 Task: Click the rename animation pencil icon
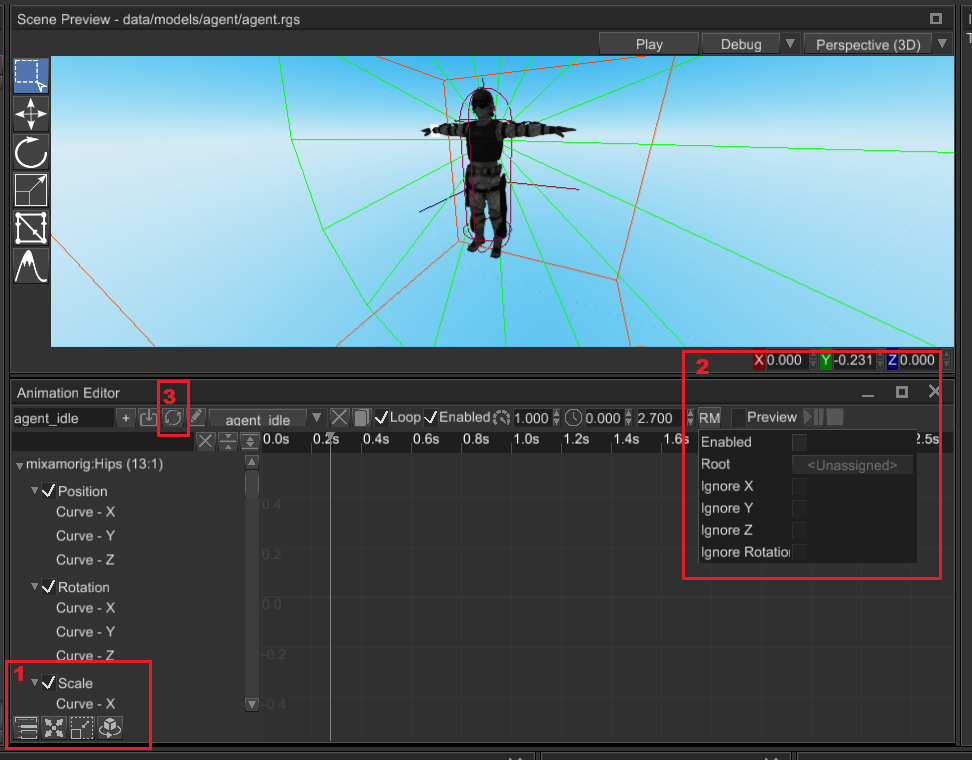[x=196, y=418]
